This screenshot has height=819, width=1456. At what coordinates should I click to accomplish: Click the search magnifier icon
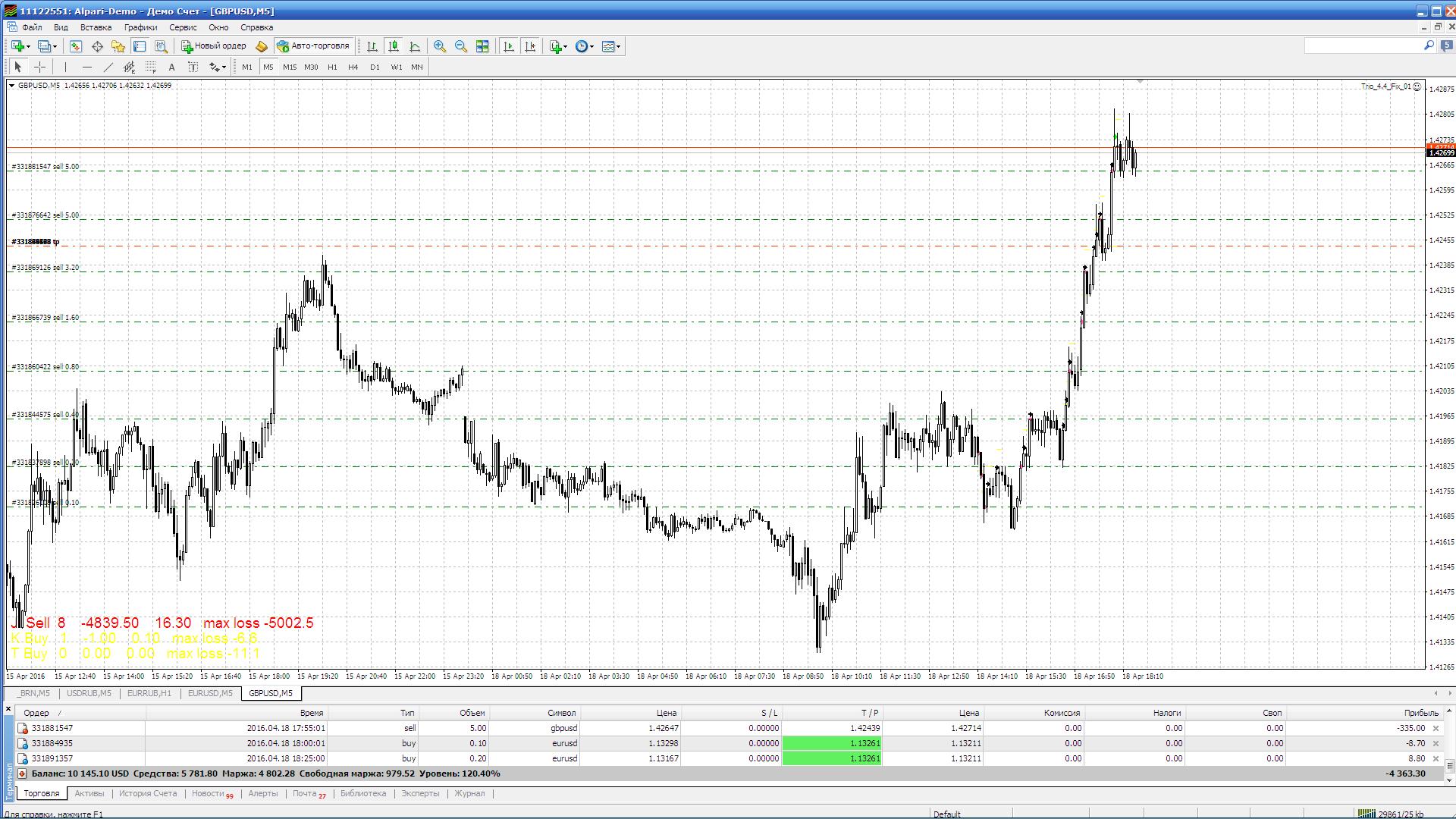[x=1429, y=45]
